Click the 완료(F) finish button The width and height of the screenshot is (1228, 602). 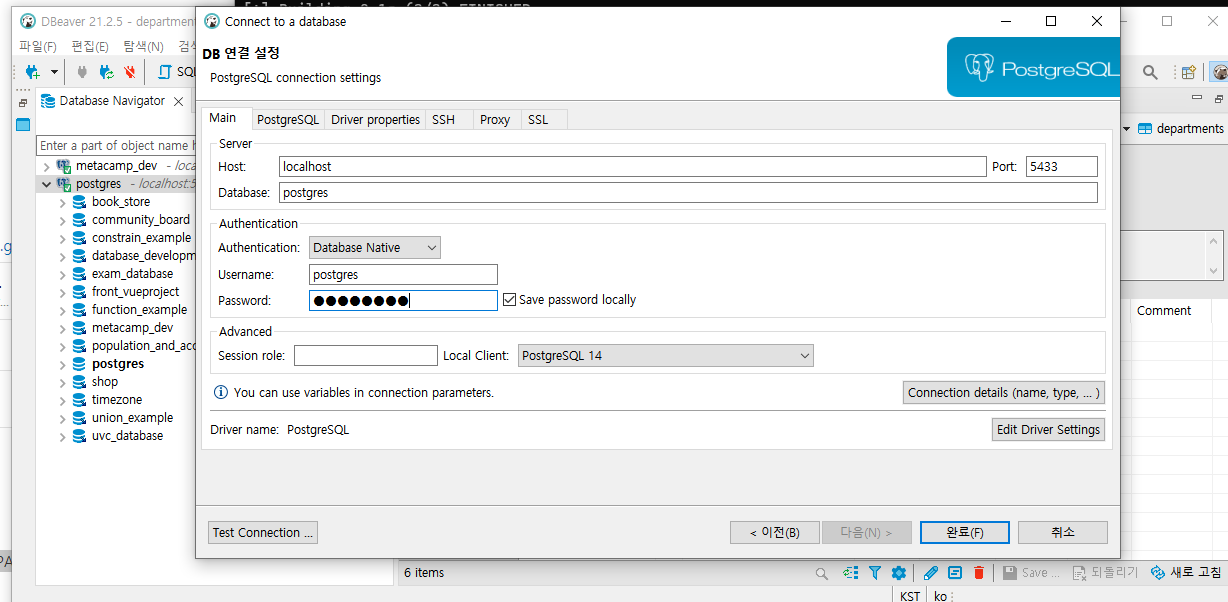click(965, 533)
